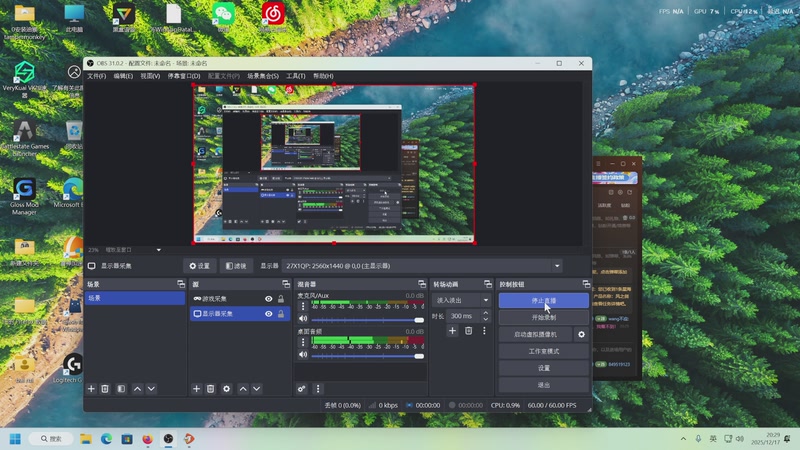Select 场景 in the Scenes list
This screenshot has height=450, width=800.
(135, 298)
